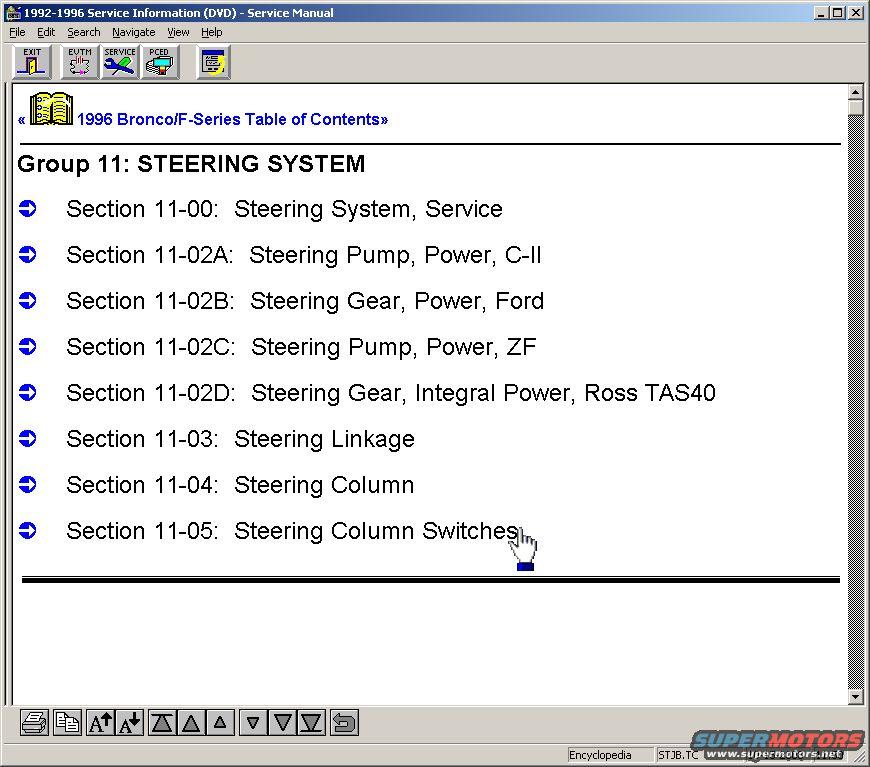Click the copy pages icon

tap(67, 722)
